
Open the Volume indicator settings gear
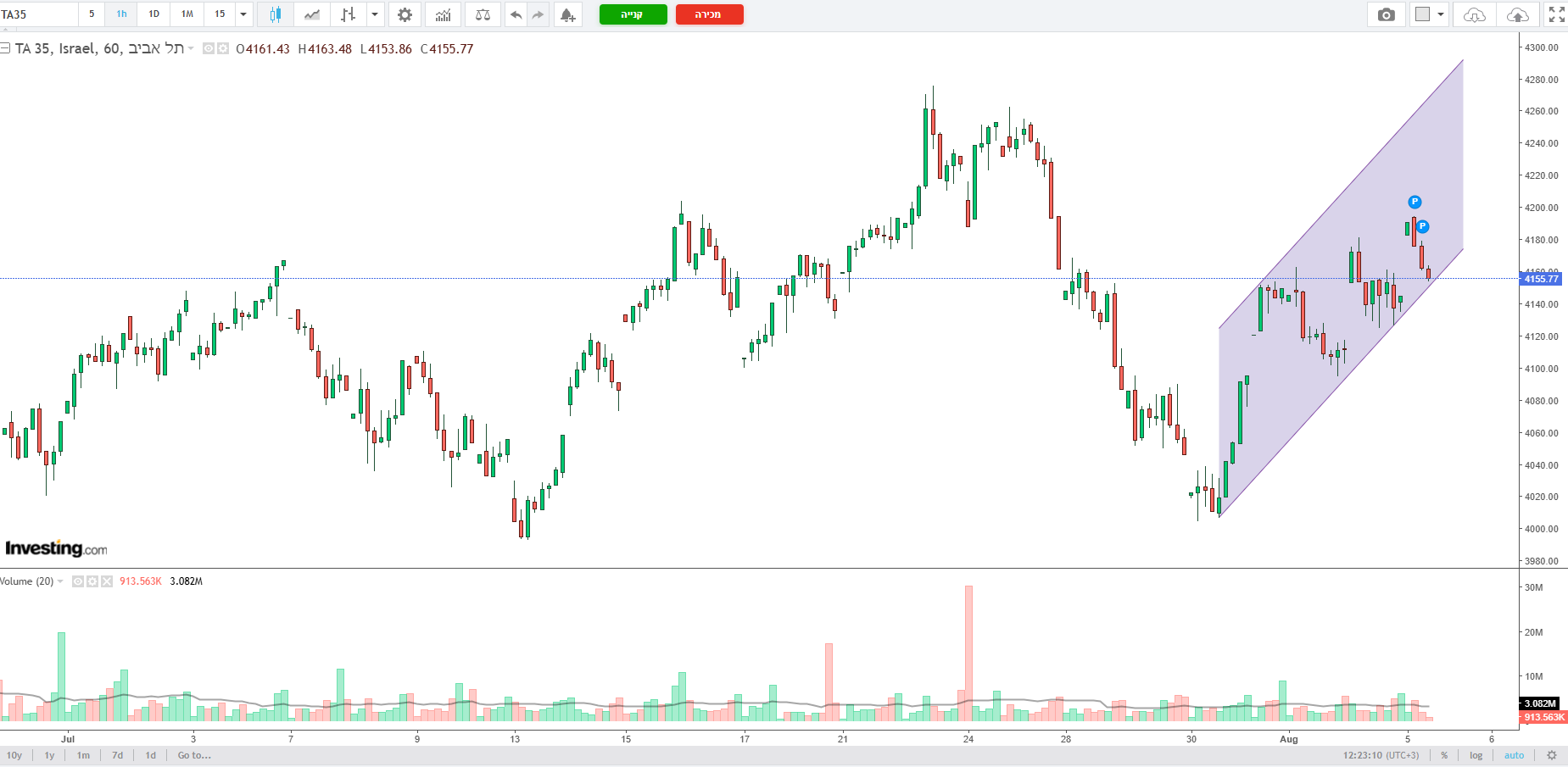click(x=92, y=581)
